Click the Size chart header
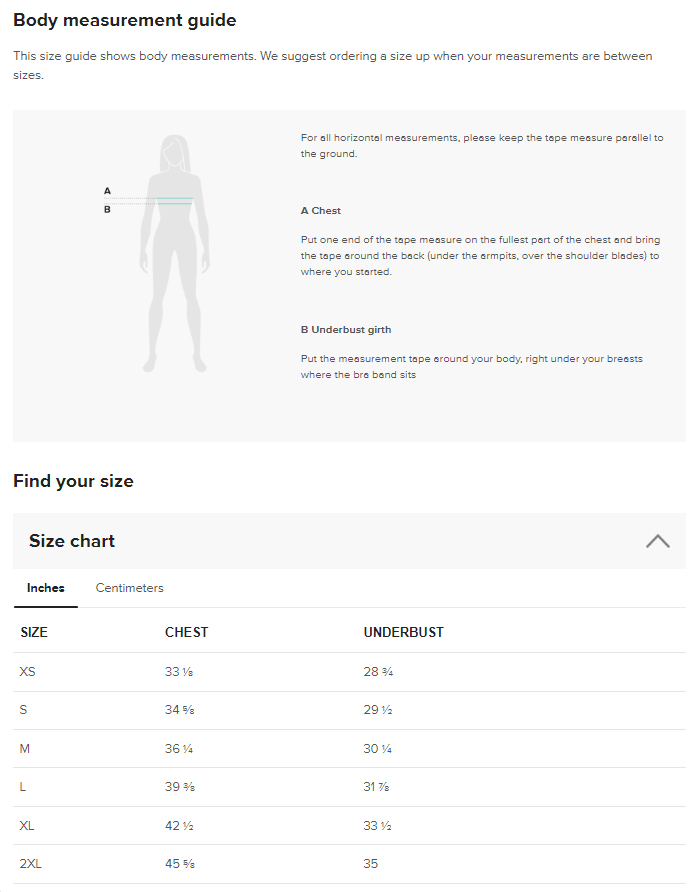The height and width of the screenshot is (892, 700). click(x=349, y=540)
